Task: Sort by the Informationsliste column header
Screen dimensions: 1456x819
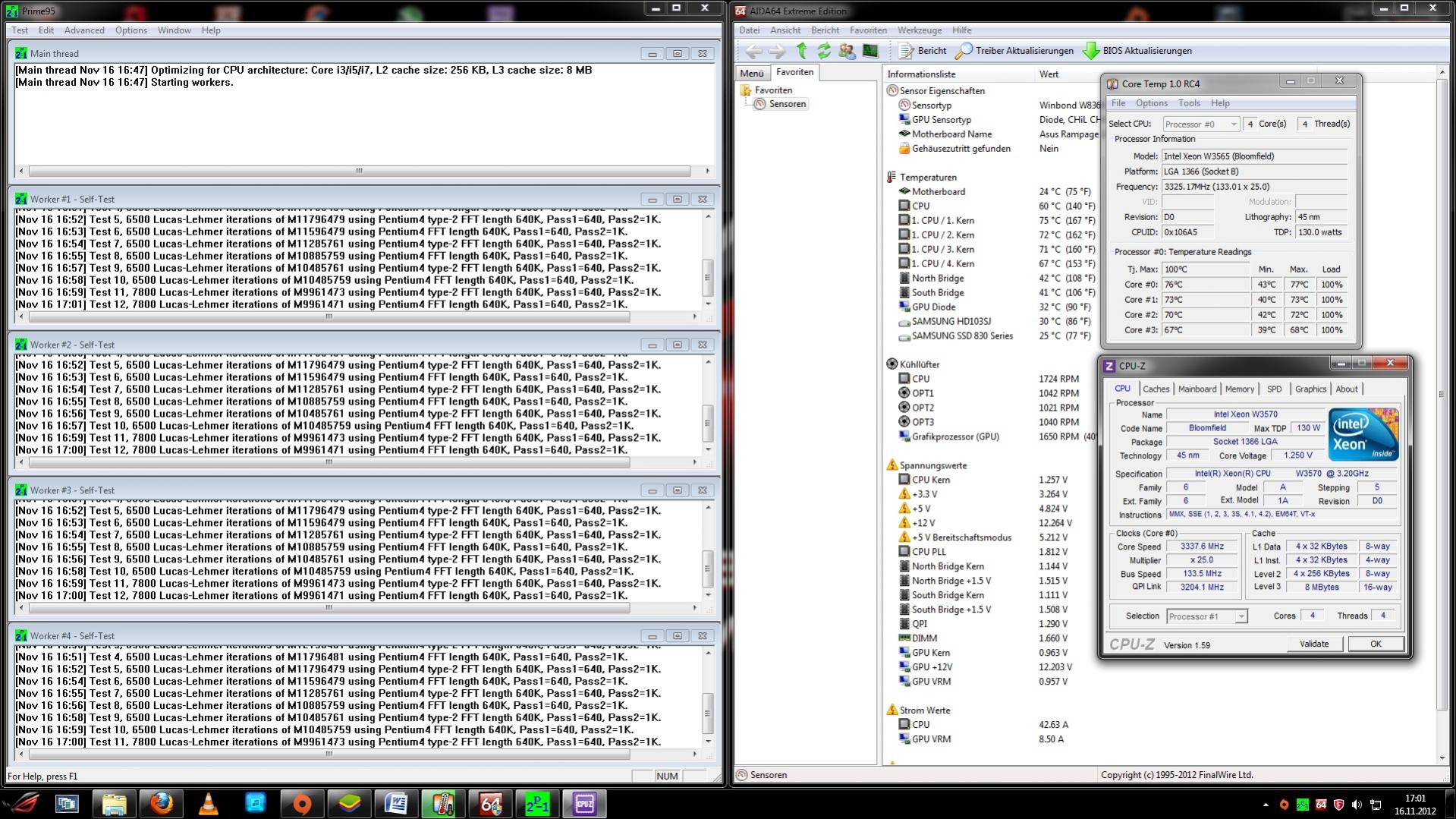Action: [x=958, y=74]
